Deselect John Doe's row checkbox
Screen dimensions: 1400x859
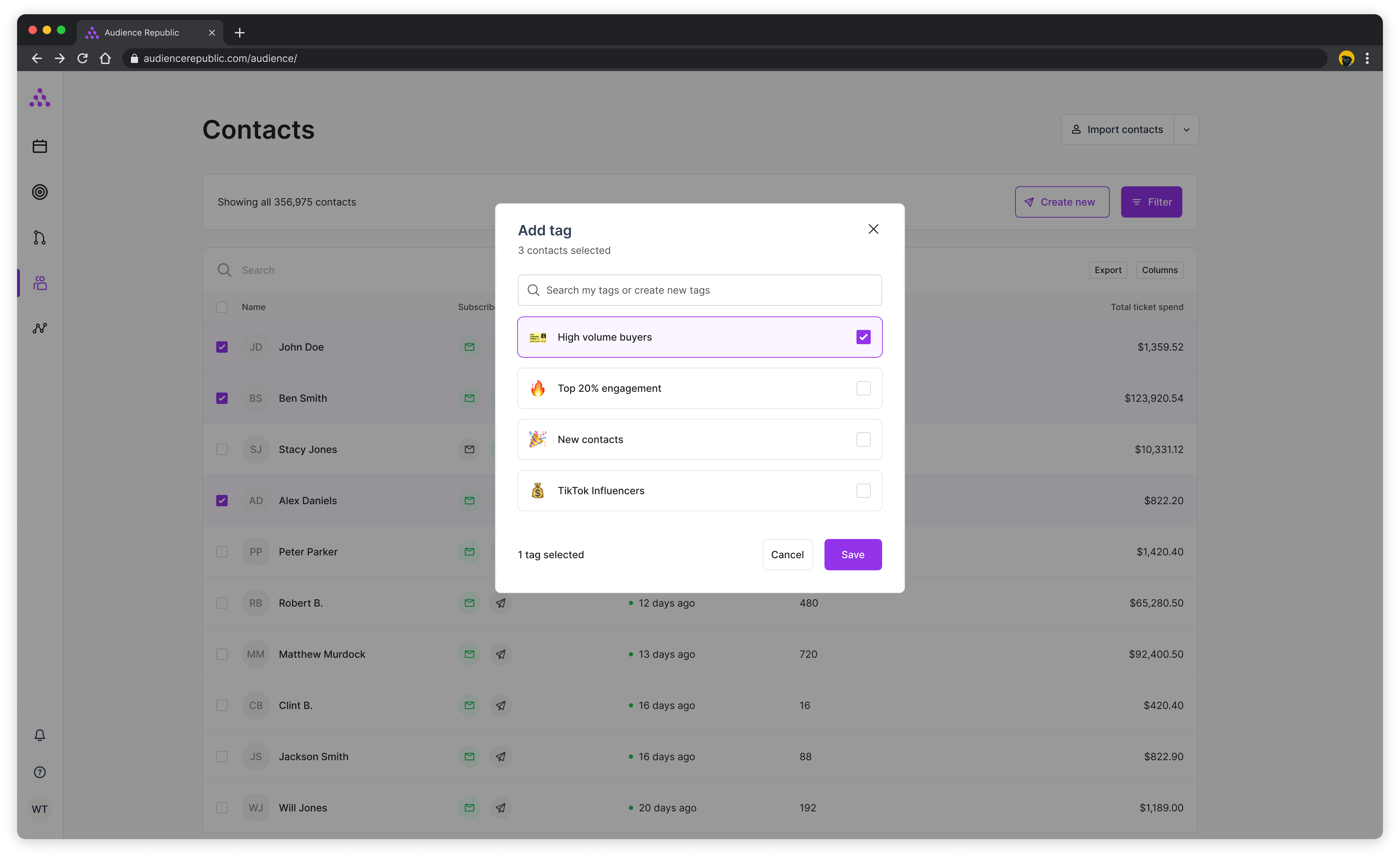pyautogui.click(x=222, y=347)
